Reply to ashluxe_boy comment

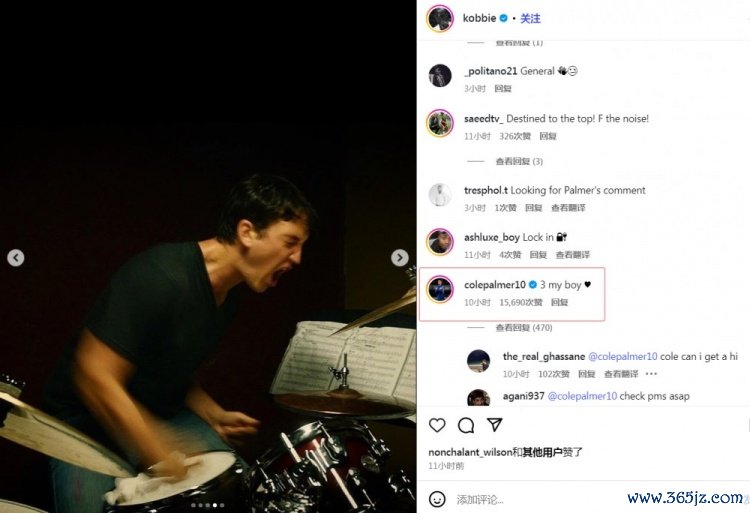(538, 255)
